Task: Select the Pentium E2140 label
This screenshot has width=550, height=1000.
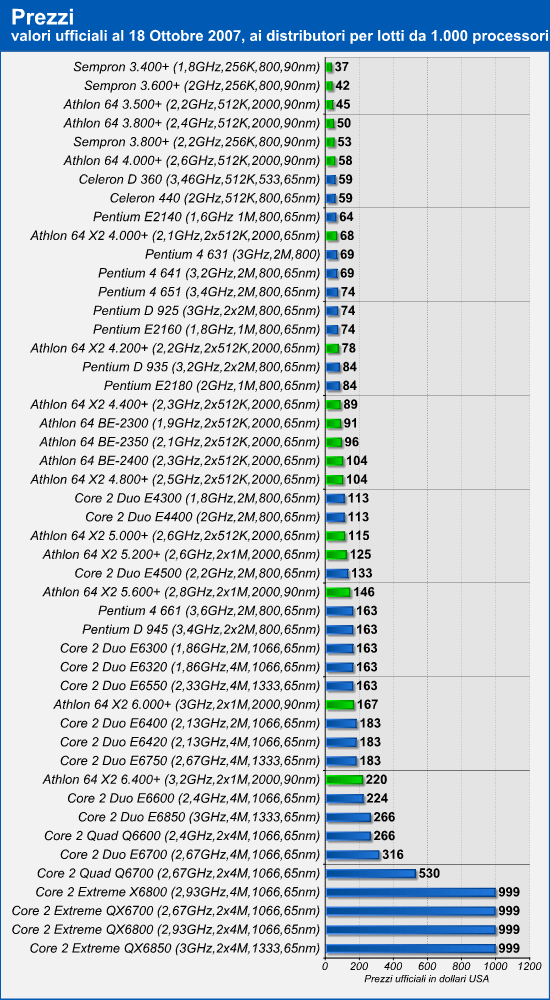Action: click(x=206, y=216)
